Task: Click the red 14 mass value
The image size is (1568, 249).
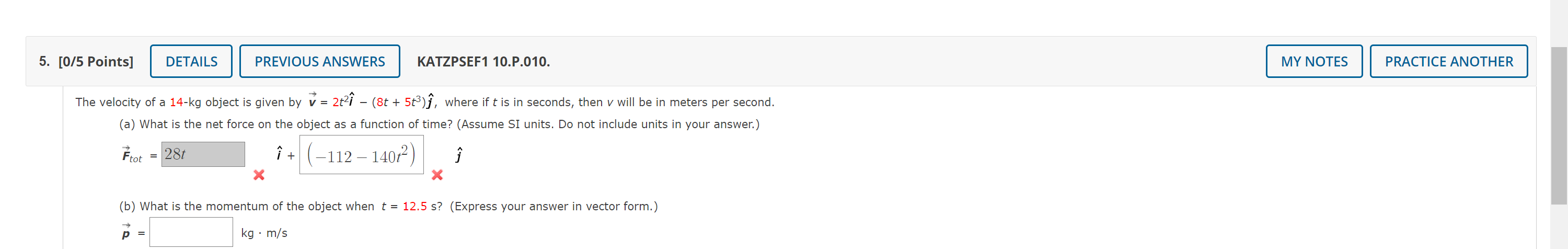Action: (177, 103)
